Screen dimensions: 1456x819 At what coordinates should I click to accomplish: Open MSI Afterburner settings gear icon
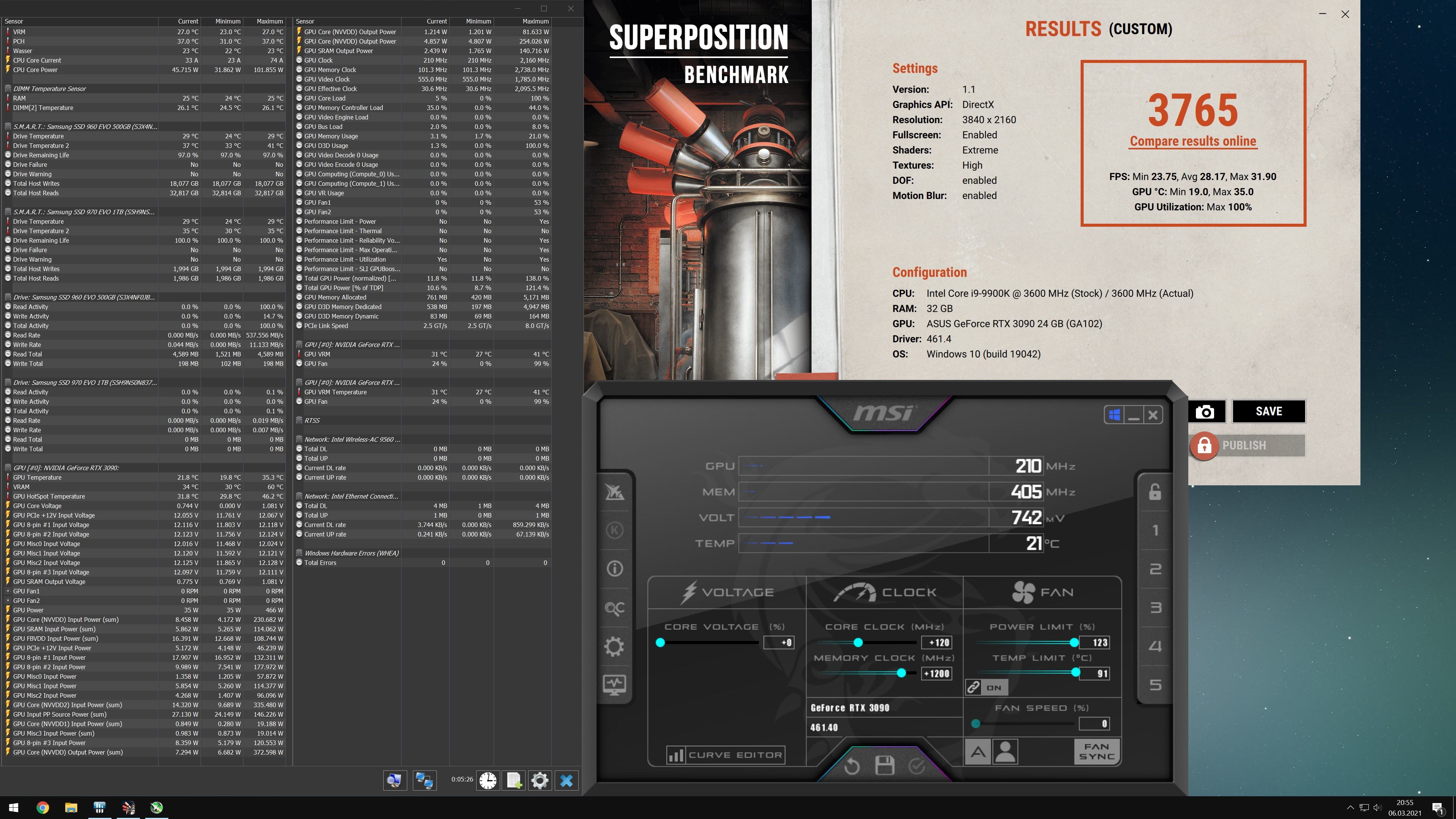click(x=614, y=646)
